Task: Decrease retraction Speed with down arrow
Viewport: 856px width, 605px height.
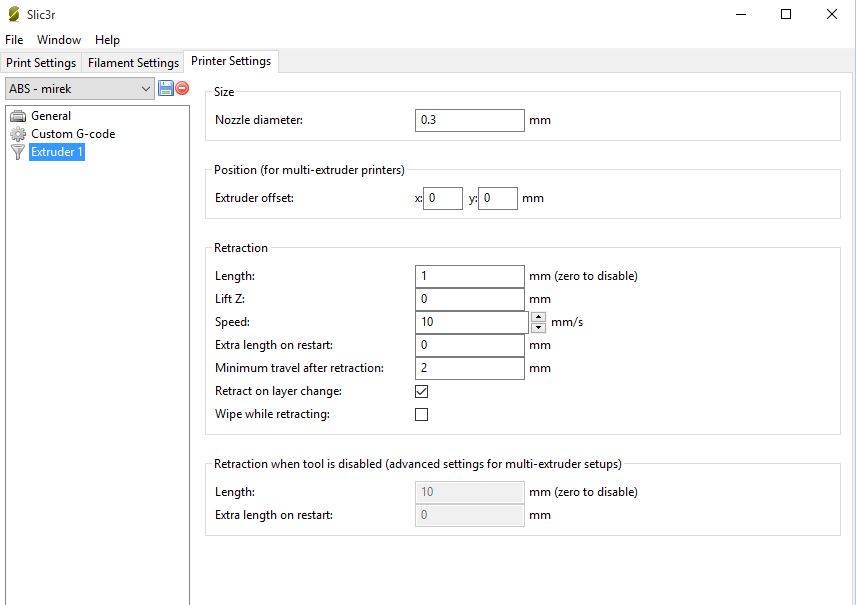Action: point(538,328)
